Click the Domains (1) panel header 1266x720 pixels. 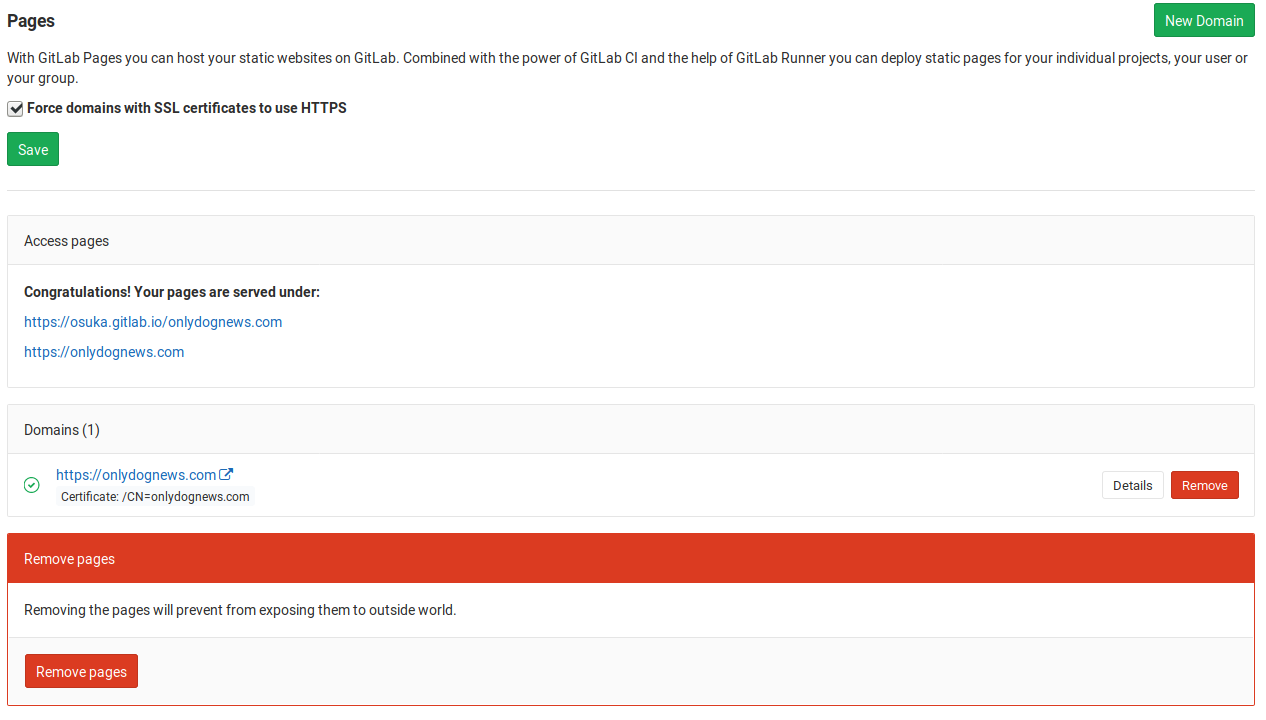[62, 430]
